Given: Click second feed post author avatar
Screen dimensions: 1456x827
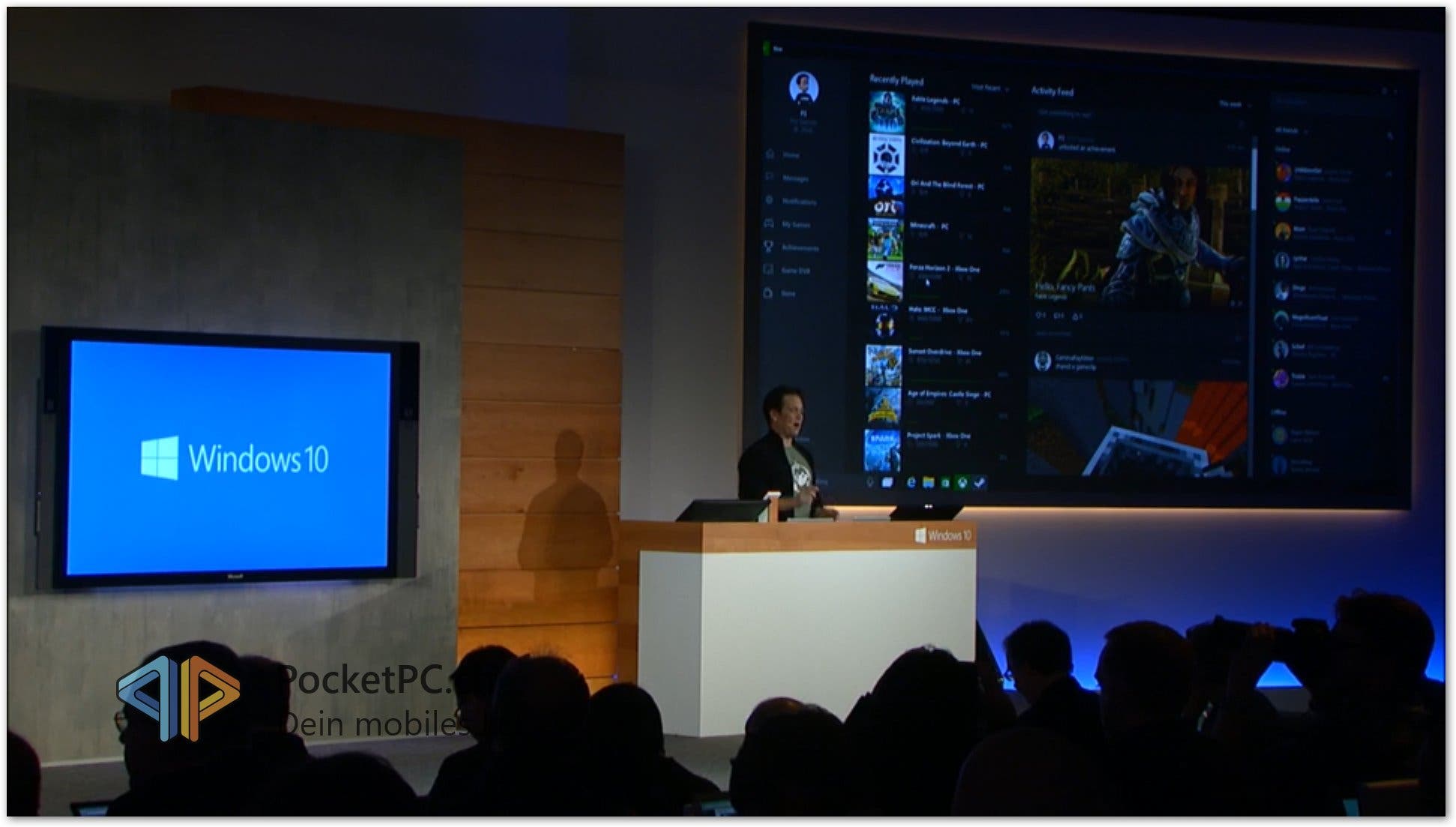Looking at the screenshot, I should 1042,361.
